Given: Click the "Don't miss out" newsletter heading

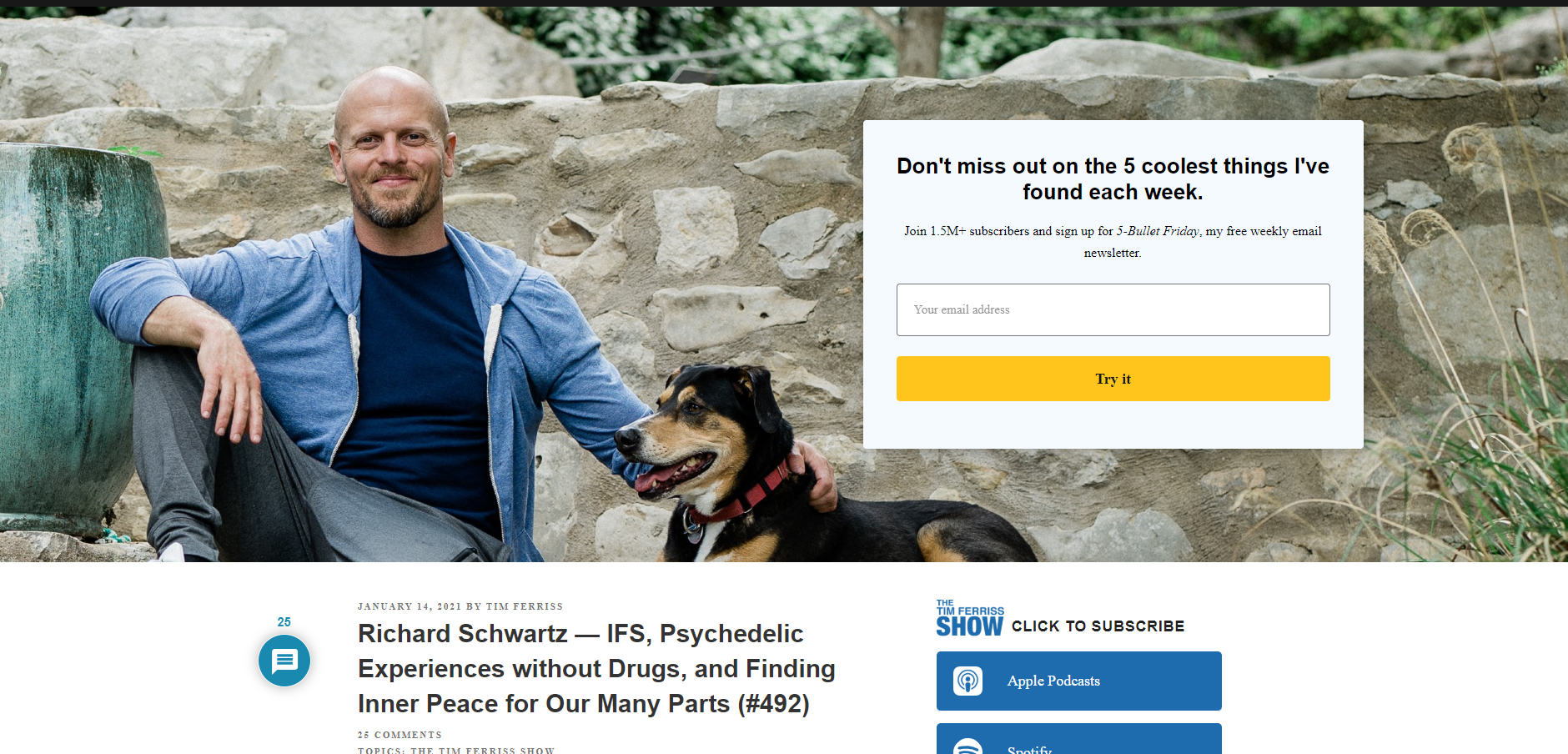Looking at the screenshot, I should (1113, 178).
